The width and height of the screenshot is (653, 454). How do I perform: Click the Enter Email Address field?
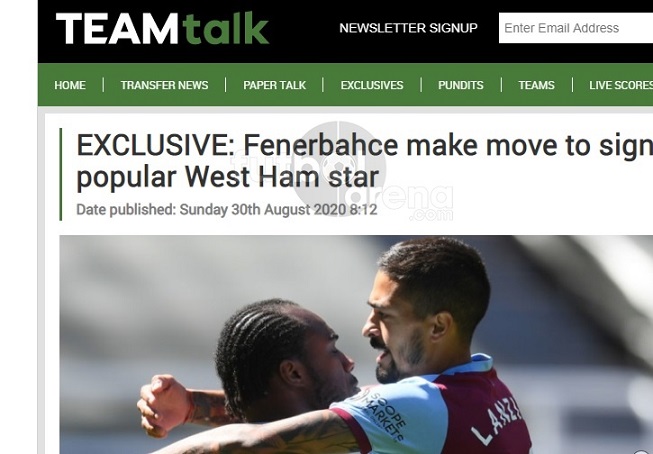(576, 28)
